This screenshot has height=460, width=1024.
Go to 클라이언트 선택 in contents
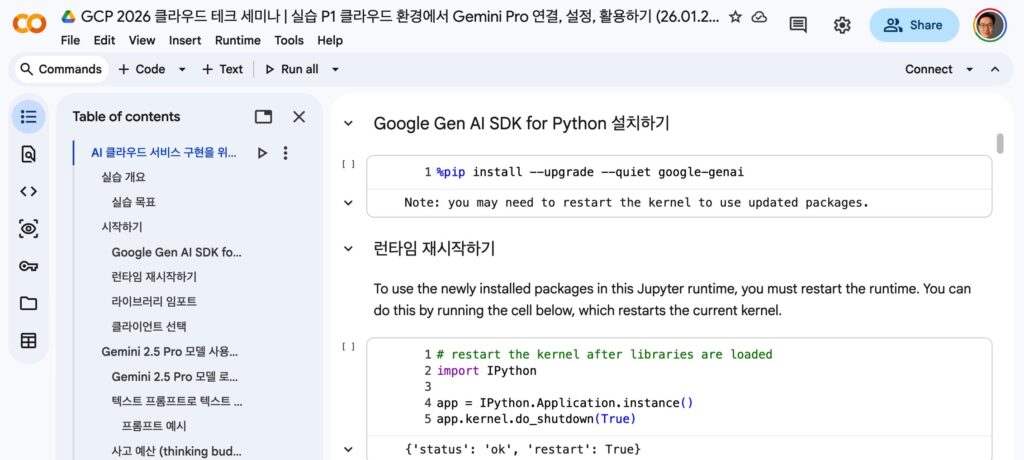click(x=149, y=326)
